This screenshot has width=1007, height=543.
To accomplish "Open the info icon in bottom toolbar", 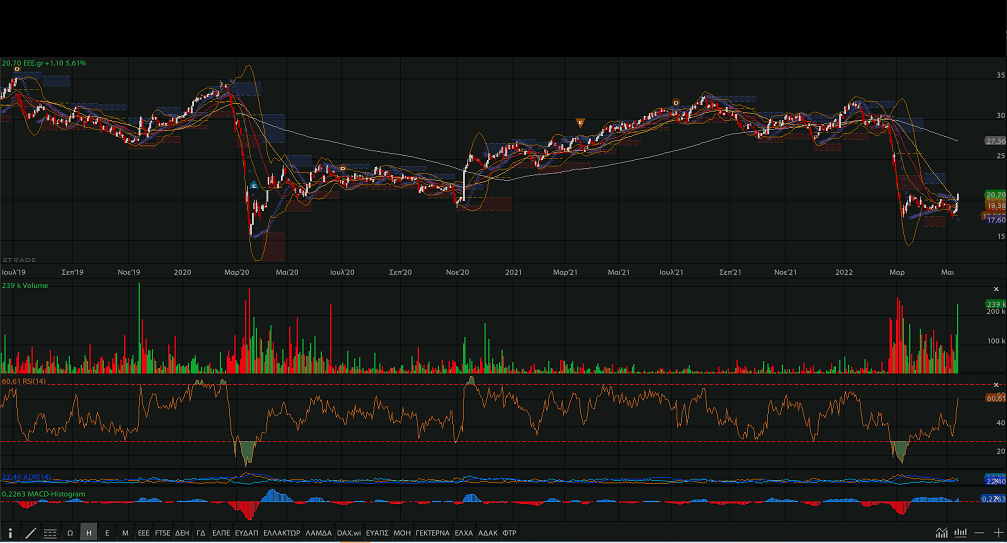I will pyautogui.click(x=10, y=534).
